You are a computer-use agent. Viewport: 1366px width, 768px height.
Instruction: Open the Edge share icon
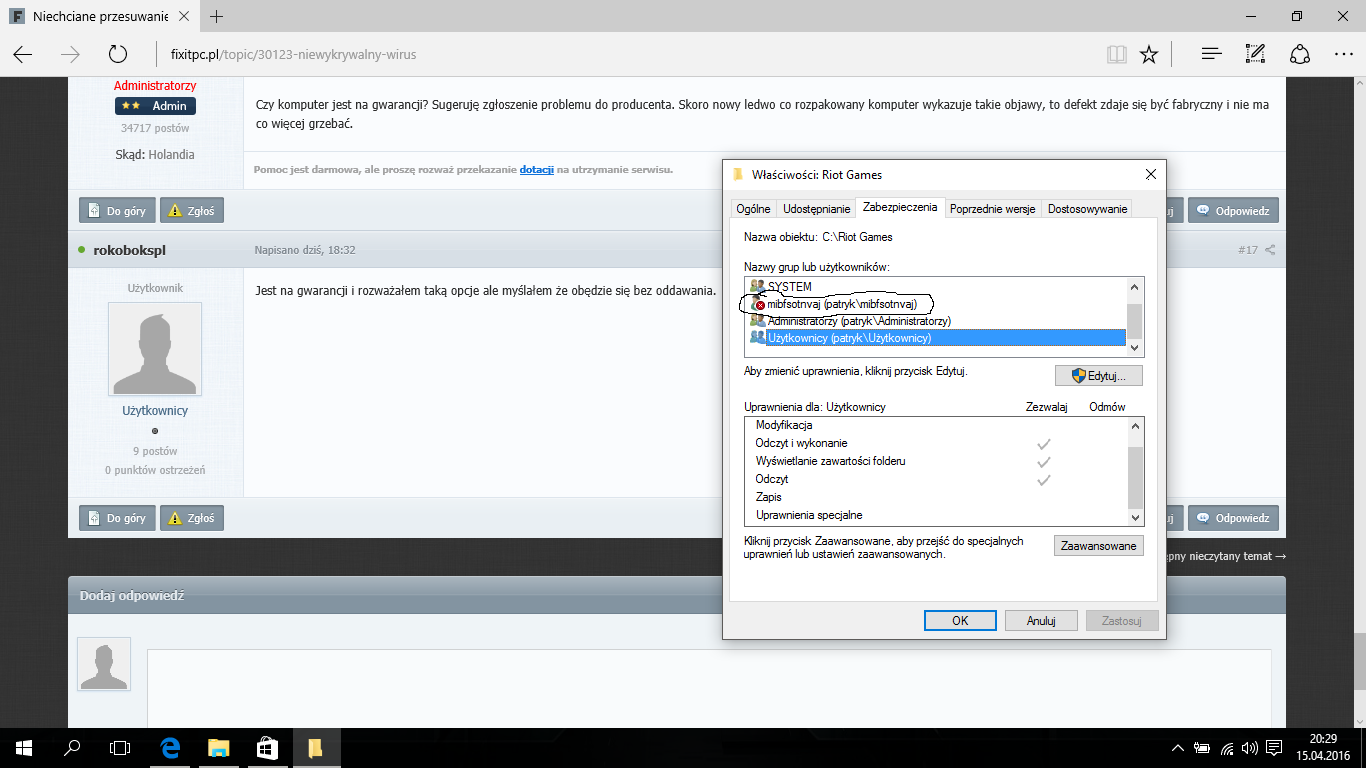tap(1300, 54)
